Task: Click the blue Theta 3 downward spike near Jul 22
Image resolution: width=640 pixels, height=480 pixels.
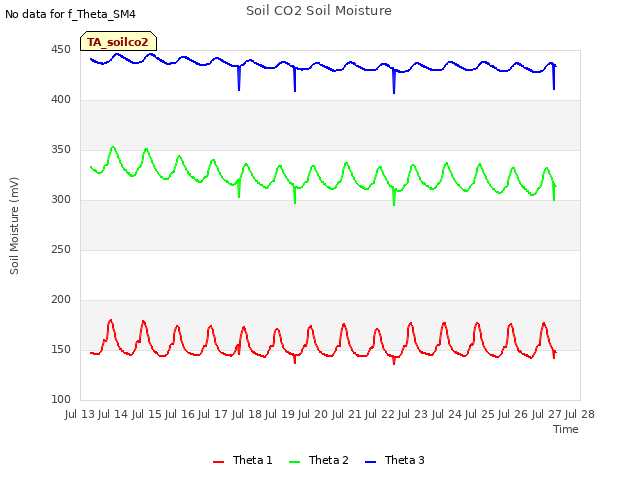Action: [394, 82]
